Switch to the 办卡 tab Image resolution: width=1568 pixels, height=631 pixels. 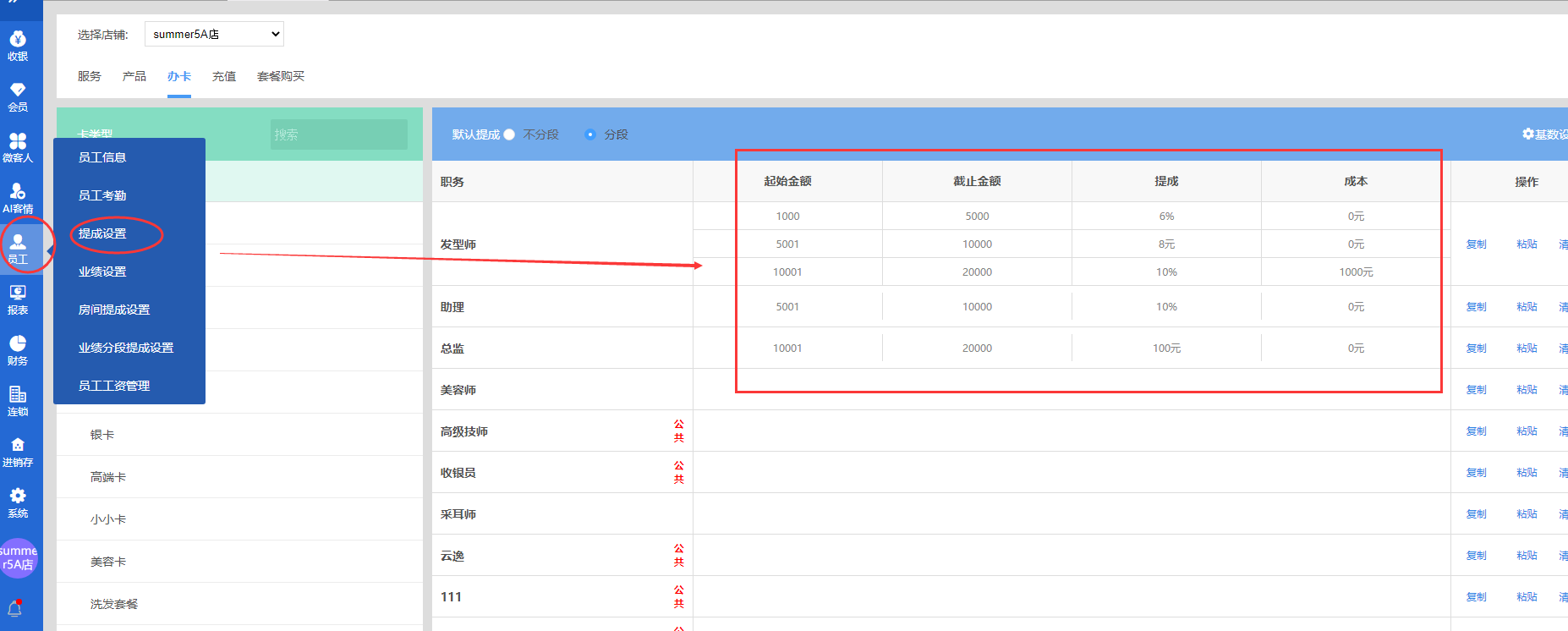(x=179, y=76)
